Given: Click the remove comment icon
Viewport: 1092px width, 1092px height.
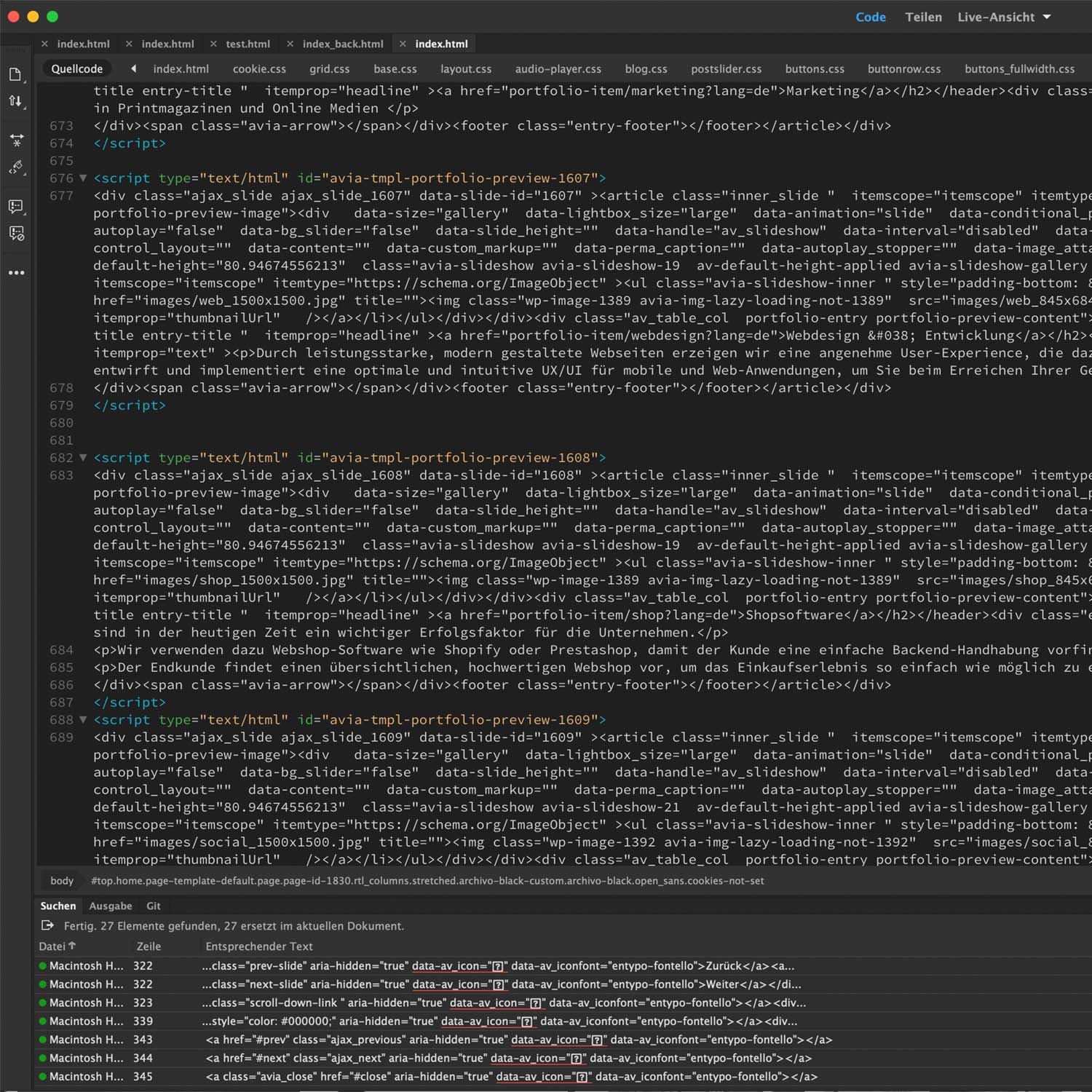Looking at the screenshot, I should pyautogui.click(x=16, y=233).
